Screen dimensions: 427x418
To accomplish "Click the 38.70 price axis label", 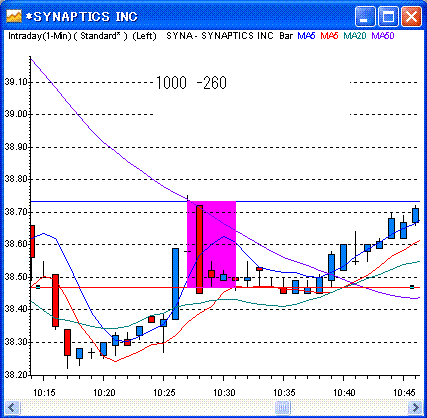I will (16, 212).
